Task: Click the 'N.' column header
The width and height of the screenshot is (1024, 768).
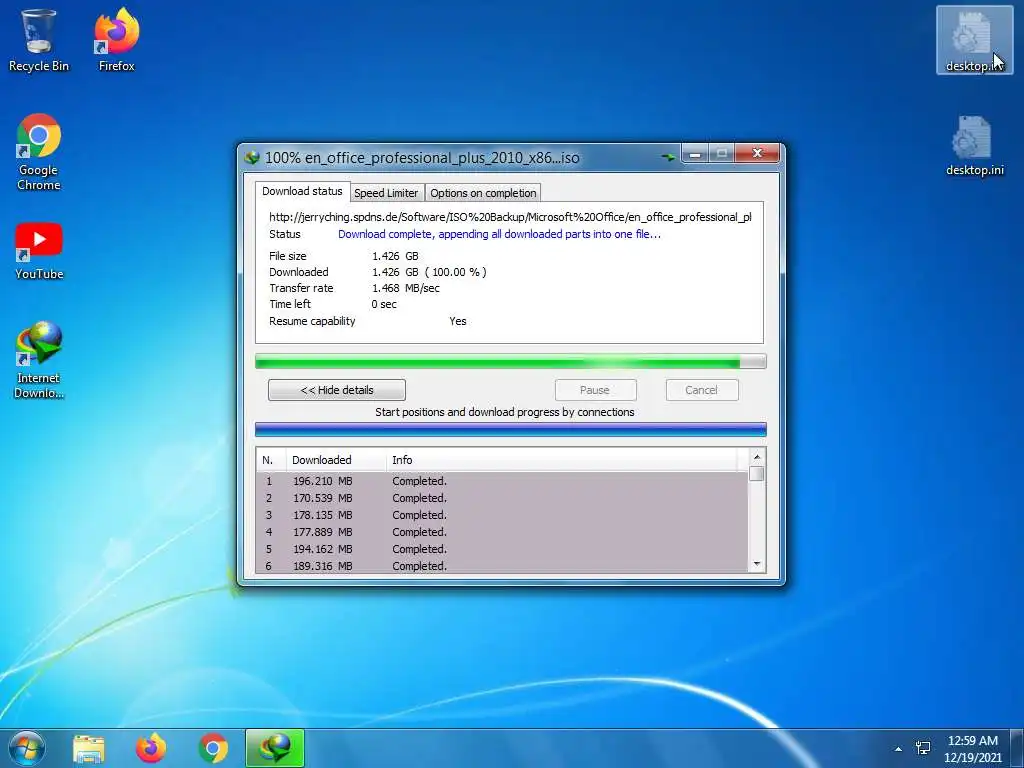Action: [x=271, y=460]
